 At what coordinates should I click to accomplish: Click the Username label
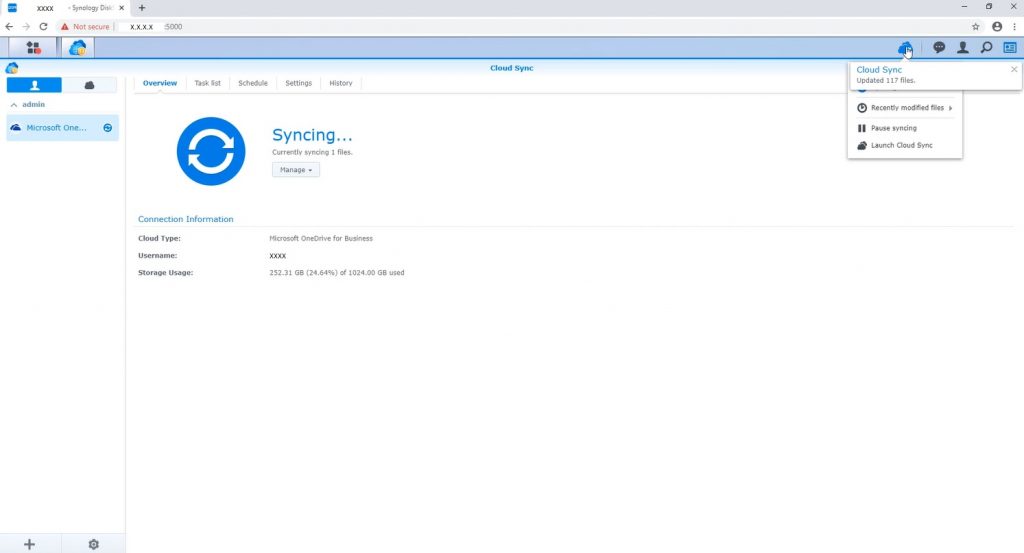(157, 255)
